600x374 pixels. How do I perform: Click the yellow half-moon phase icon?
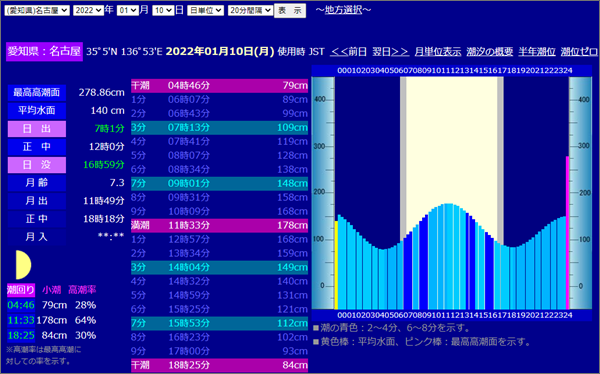pos(23,265)
